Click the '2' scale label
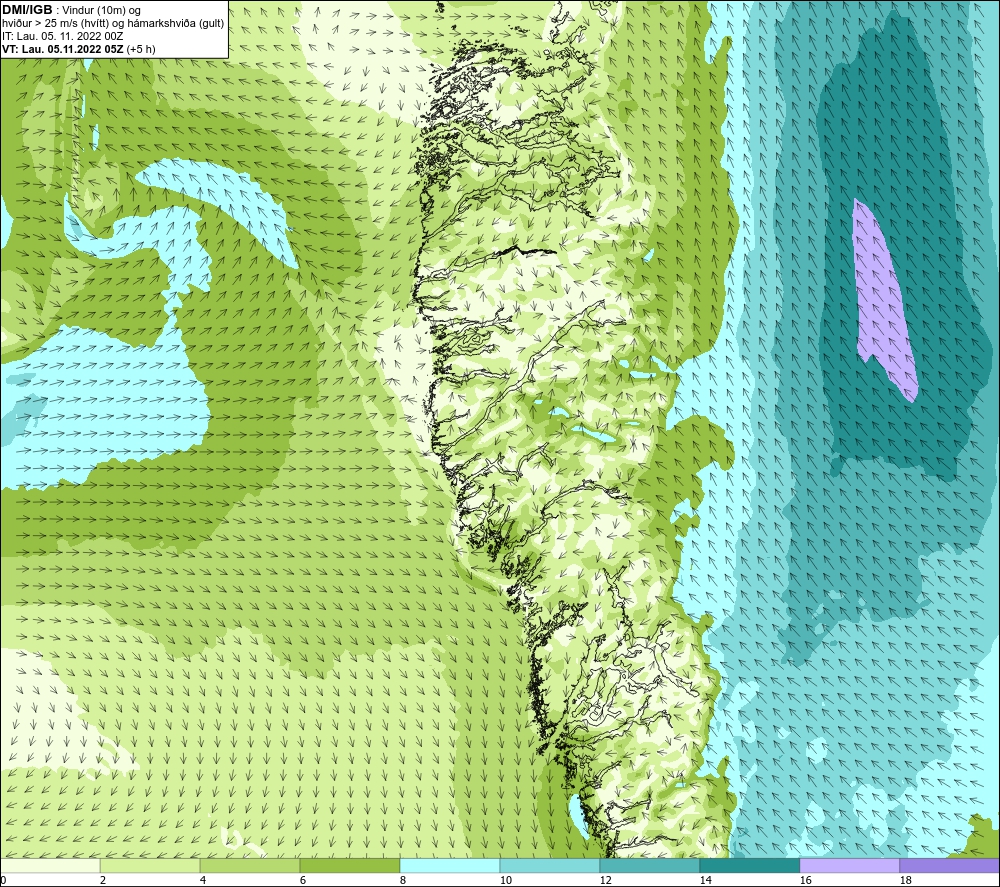The height and width of the screenshot is (887, 1000). (x=103, y=880)
